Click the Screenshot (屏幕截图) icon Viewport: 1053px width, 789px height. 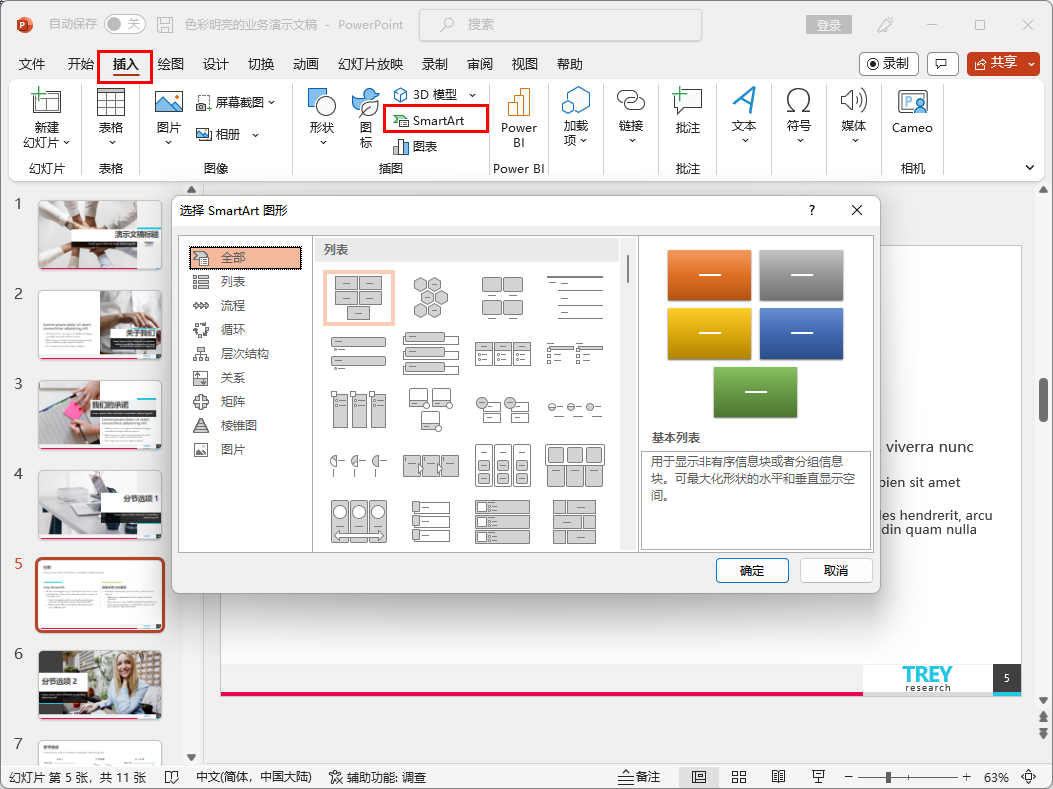coord(203,103)
